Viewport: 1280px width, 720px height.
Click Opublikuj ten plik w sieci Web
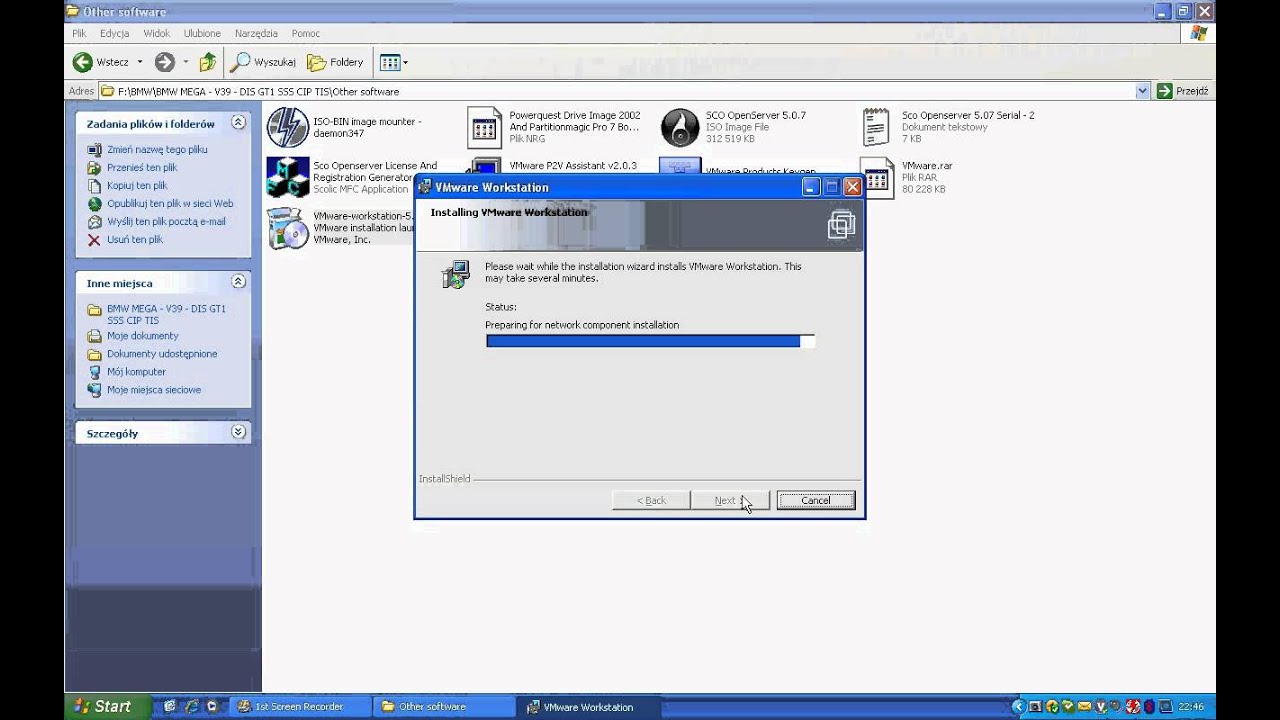(170, 204)
